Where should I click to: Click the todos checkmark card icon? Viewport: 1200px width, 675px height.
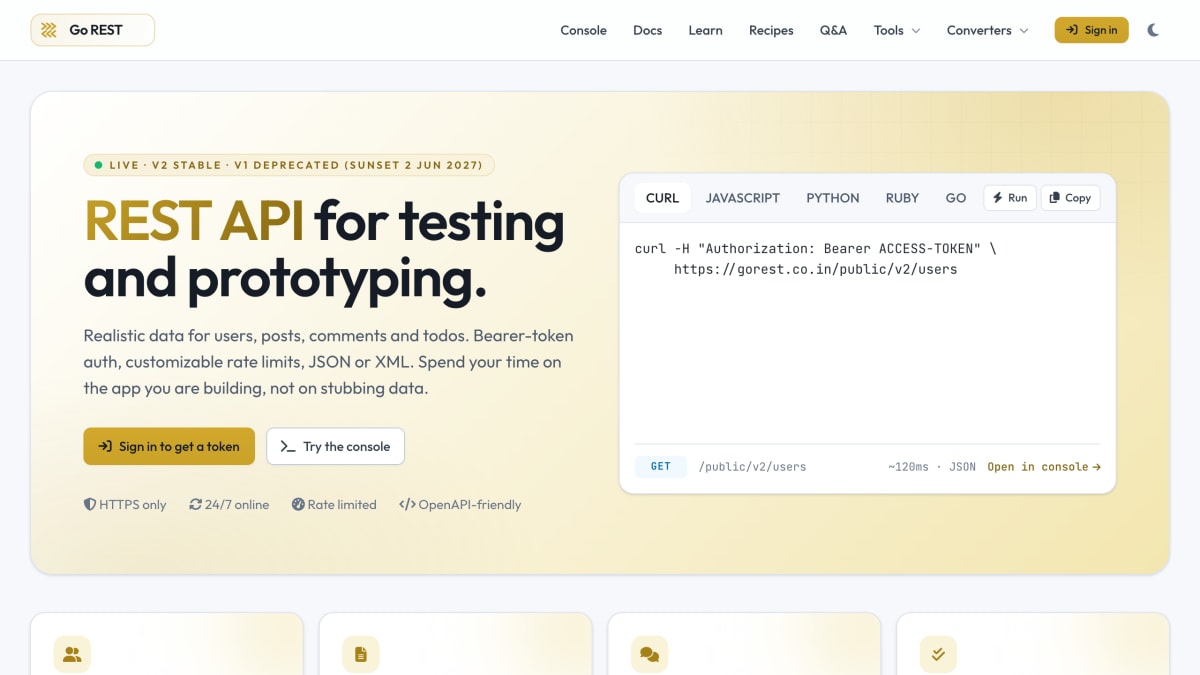[x=938, y=655]
